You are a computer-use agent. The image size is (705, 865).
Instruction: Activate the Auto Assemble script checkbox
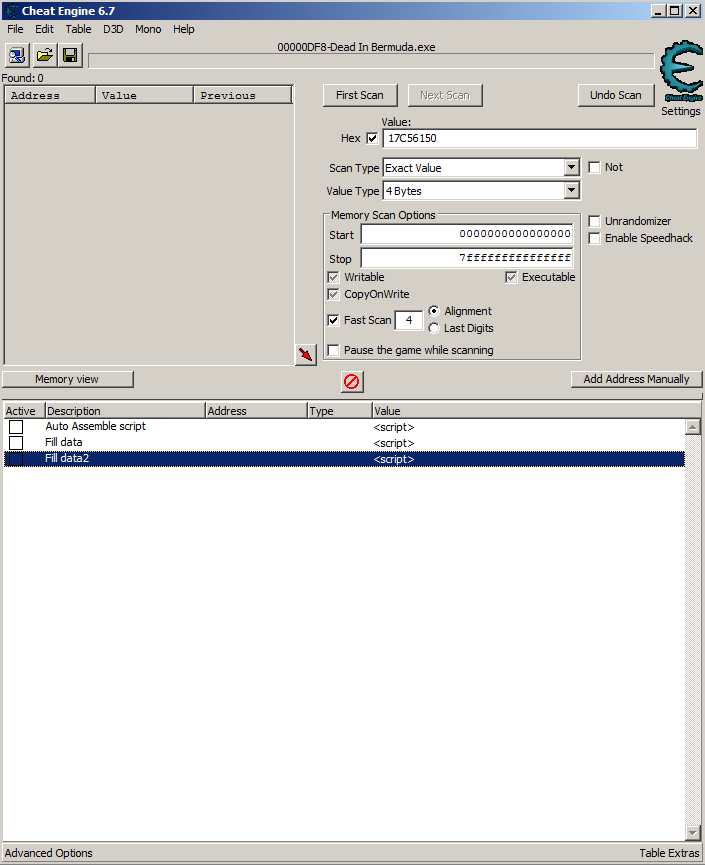pyautogui.click(x=16, y=427)
